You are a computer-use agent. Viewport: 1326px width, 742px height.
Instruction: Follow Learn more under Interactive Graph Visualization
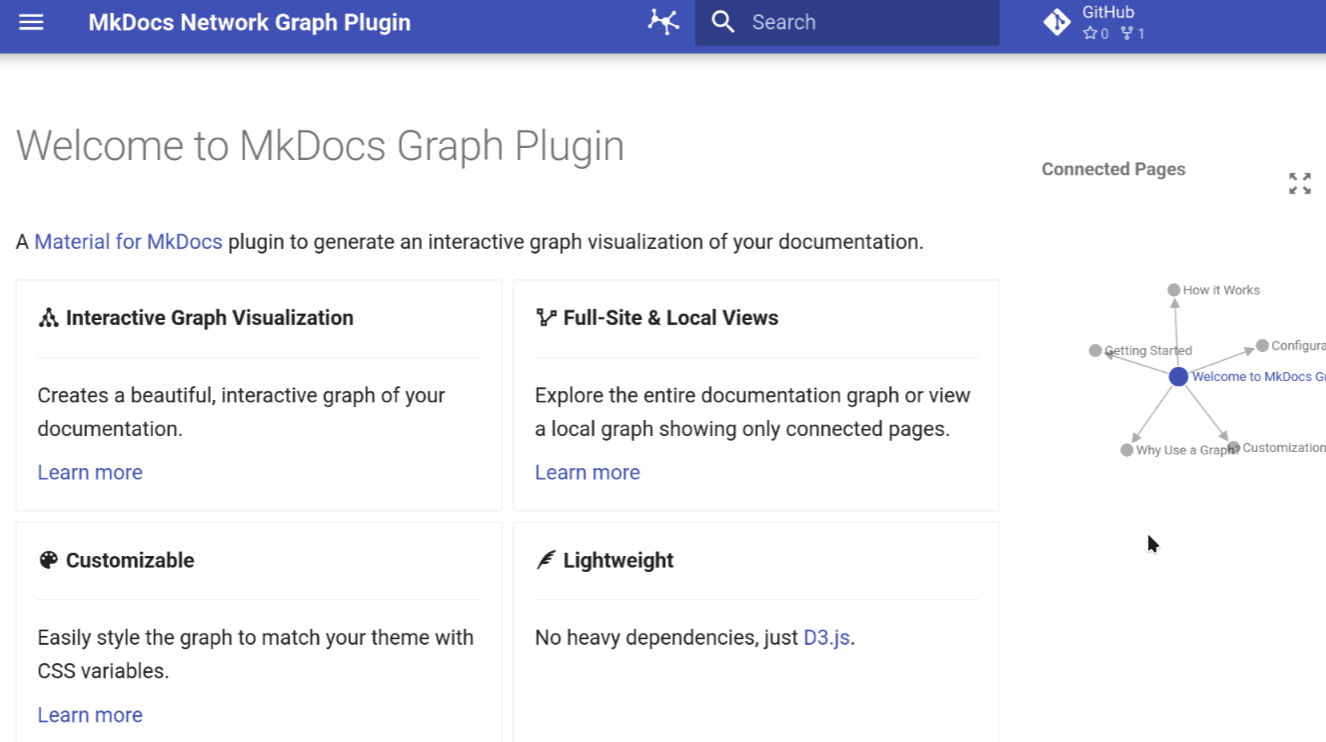[x=90, y=472]
